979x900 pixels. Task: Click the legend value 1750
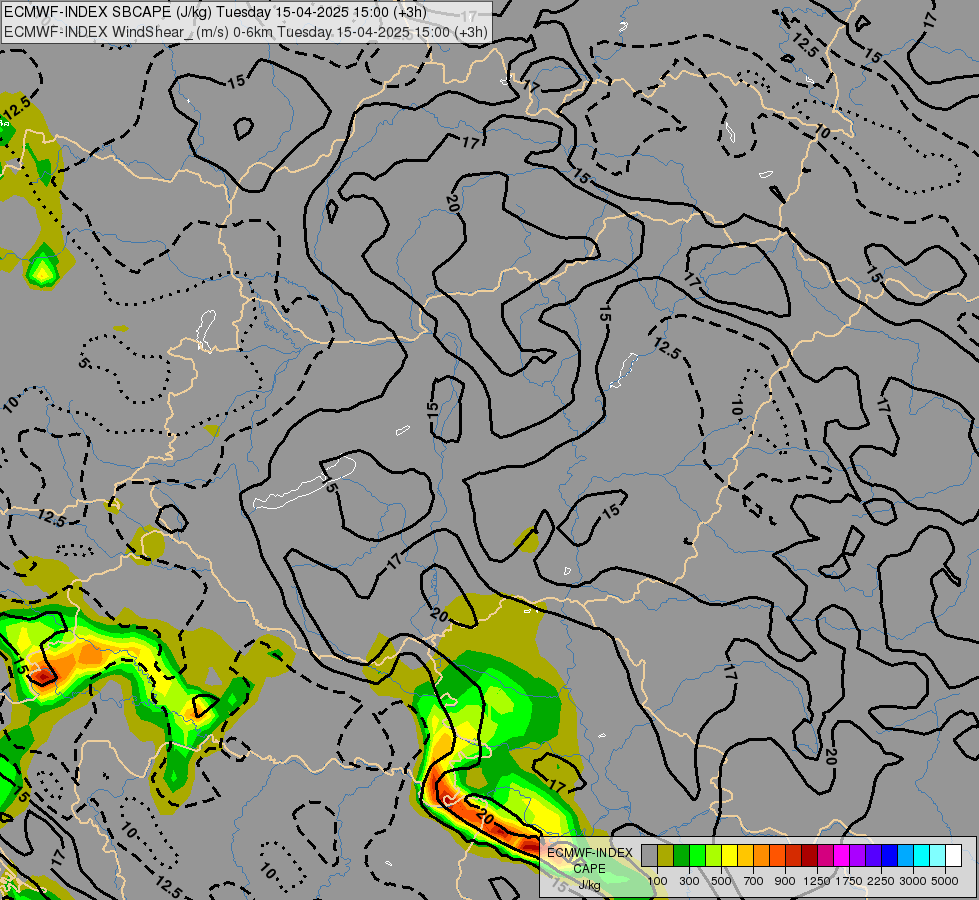pos(849,881)
